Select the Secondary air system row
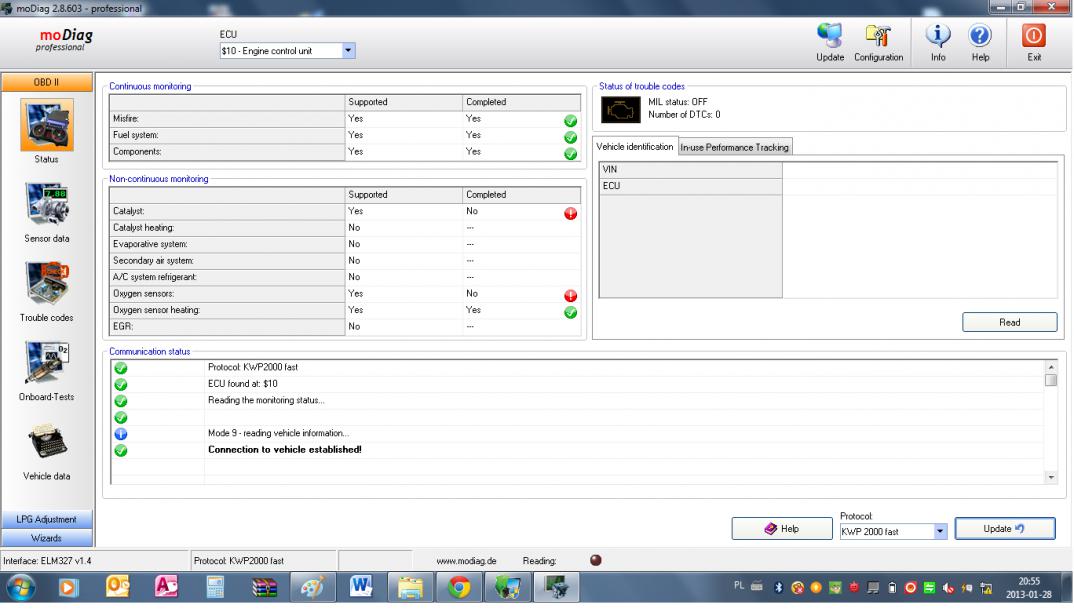This screenshot has width=1074, height=612. (x=345, y=260)
